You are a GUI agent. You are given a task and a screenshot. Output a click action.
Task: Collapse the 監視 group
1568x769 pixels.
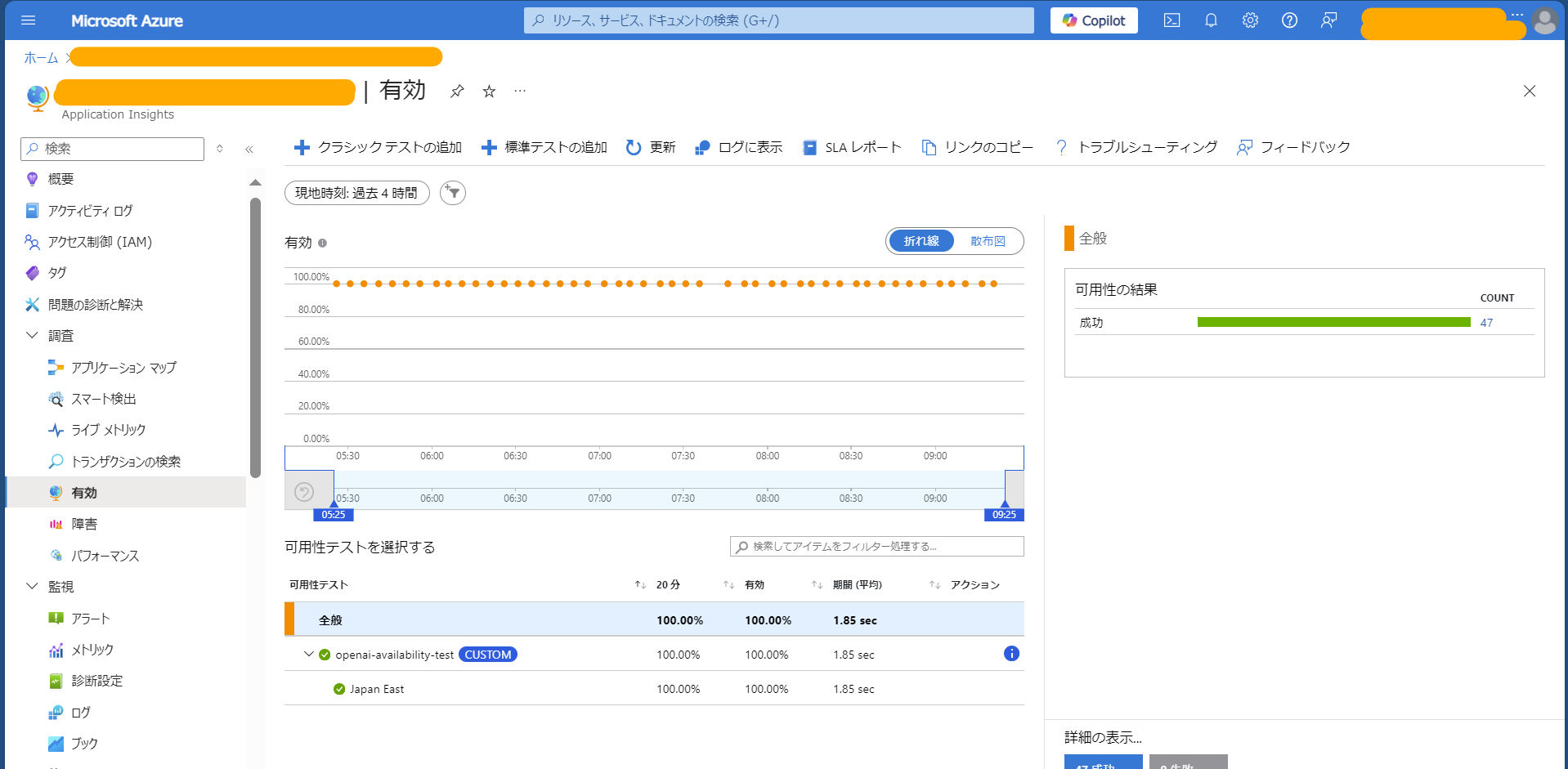coord(33,586)
